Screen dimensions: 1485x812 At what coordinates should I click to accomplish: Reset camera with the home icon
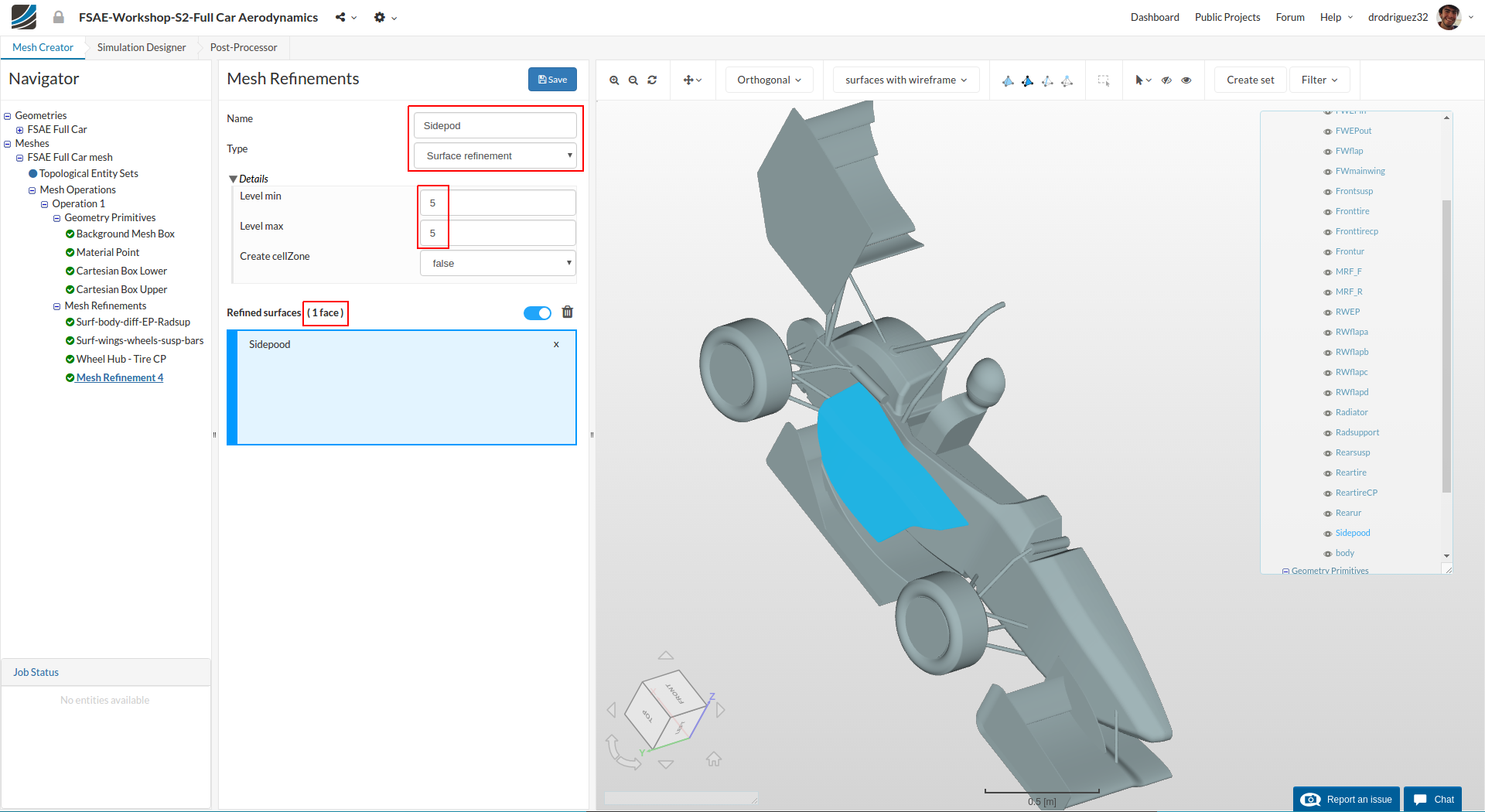tap(714, 759)
